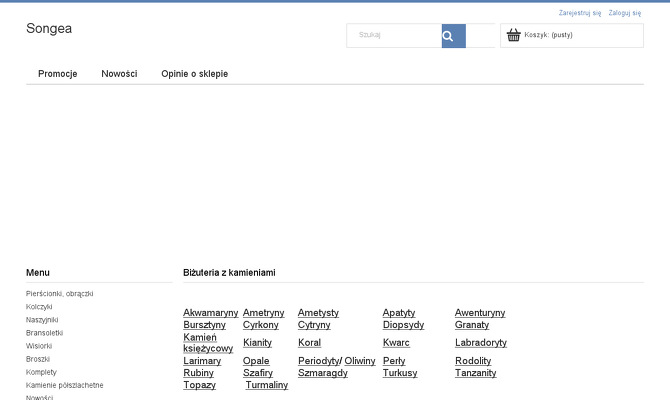Select Kamienie półszlachetne in side menu
The width and height of the screenshot is (670, 400).
tap(65, 385)
